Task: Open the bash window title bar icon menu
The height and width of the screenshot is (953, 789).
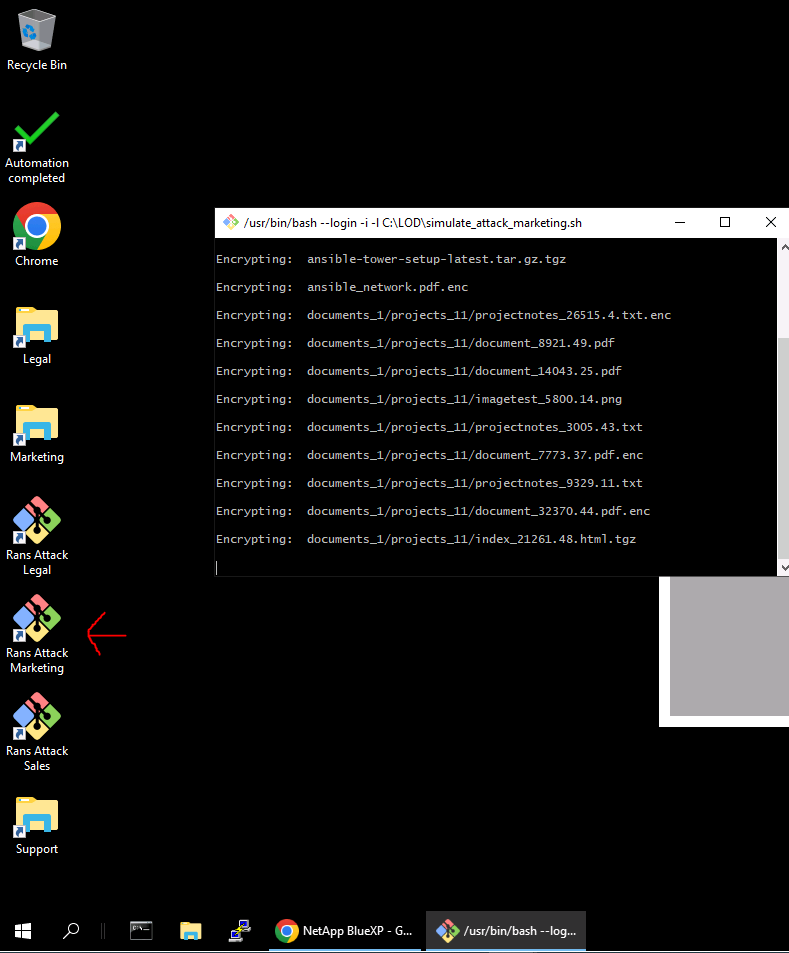Action: pyautogui.click(x=230, y=222)
